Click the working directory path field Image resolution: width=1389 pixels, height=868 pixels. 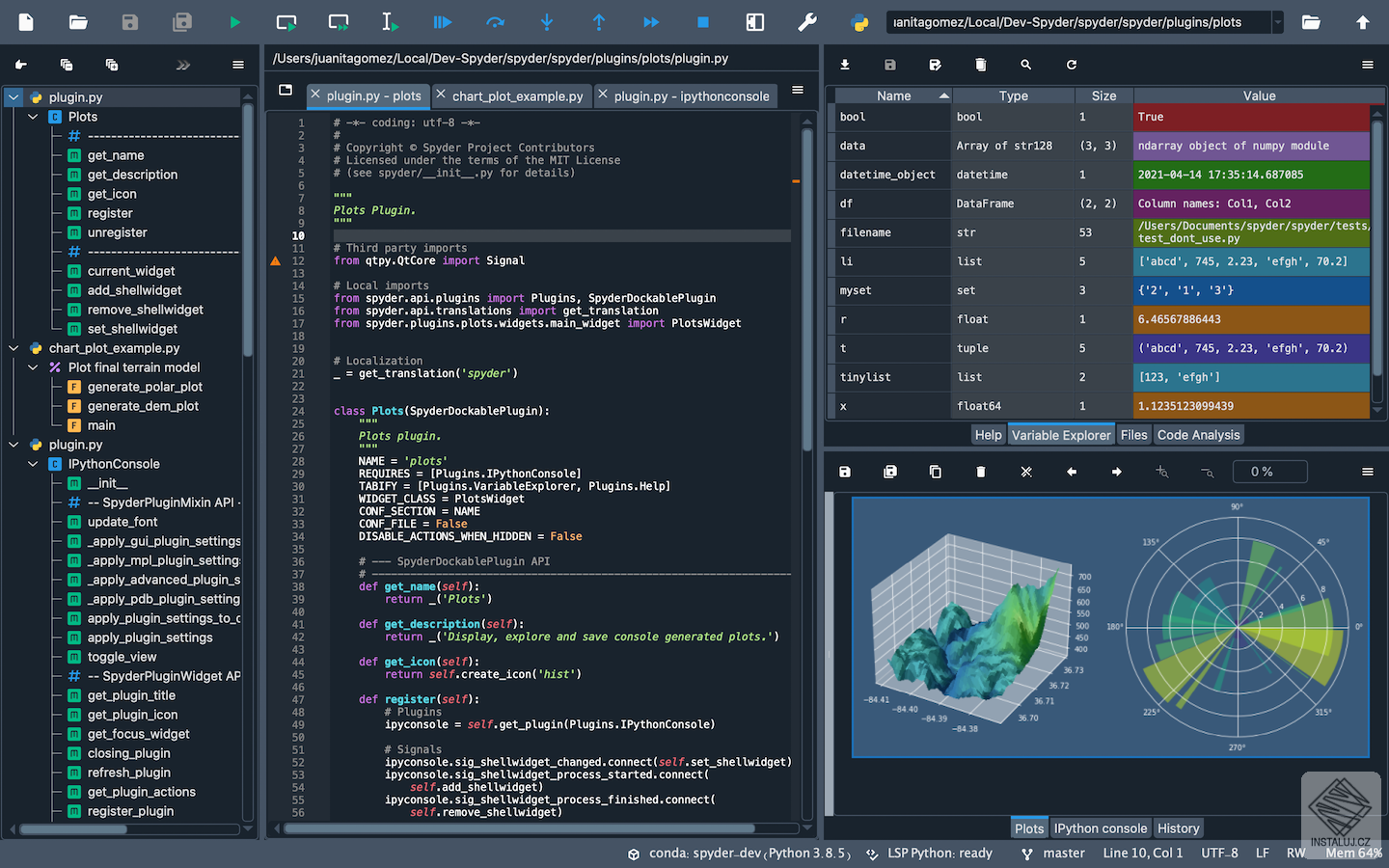click(1078, 22)
